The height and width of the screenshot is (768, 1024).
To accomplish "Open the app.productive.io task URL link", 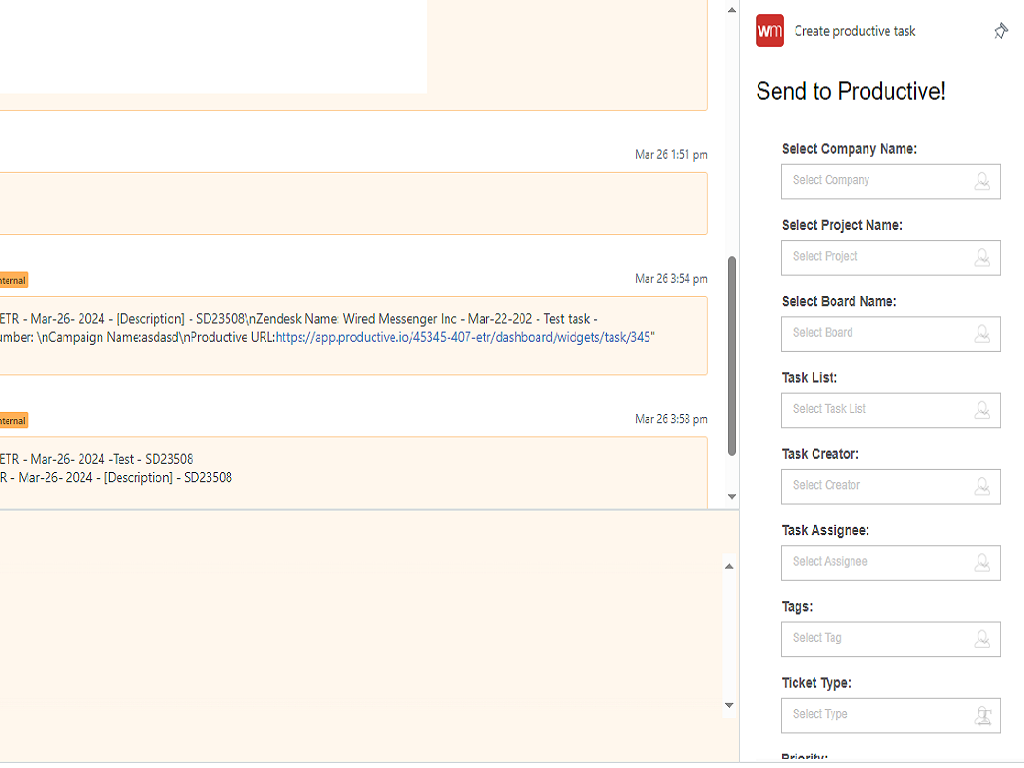I will 465,338.
